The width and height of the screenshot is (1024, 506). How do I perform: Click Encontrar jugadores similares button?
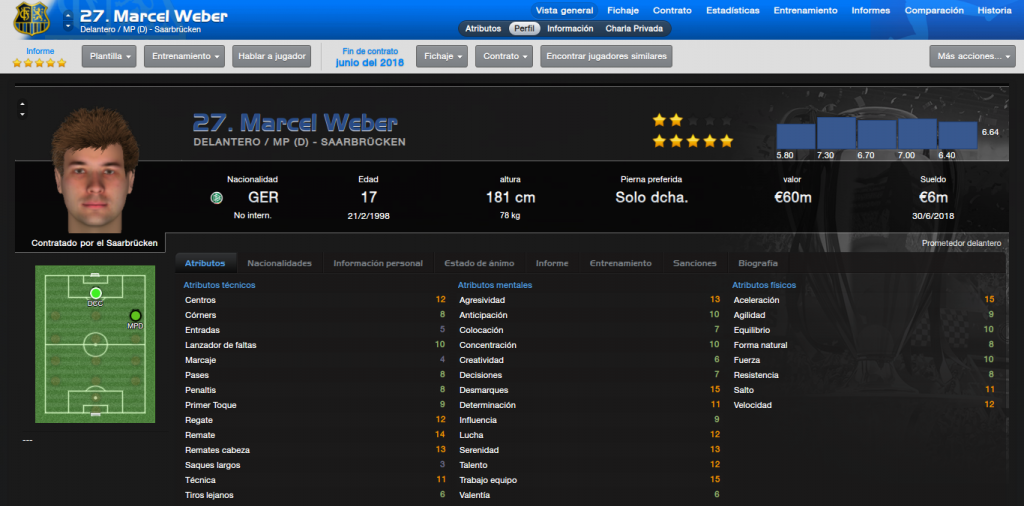point(606,56)
